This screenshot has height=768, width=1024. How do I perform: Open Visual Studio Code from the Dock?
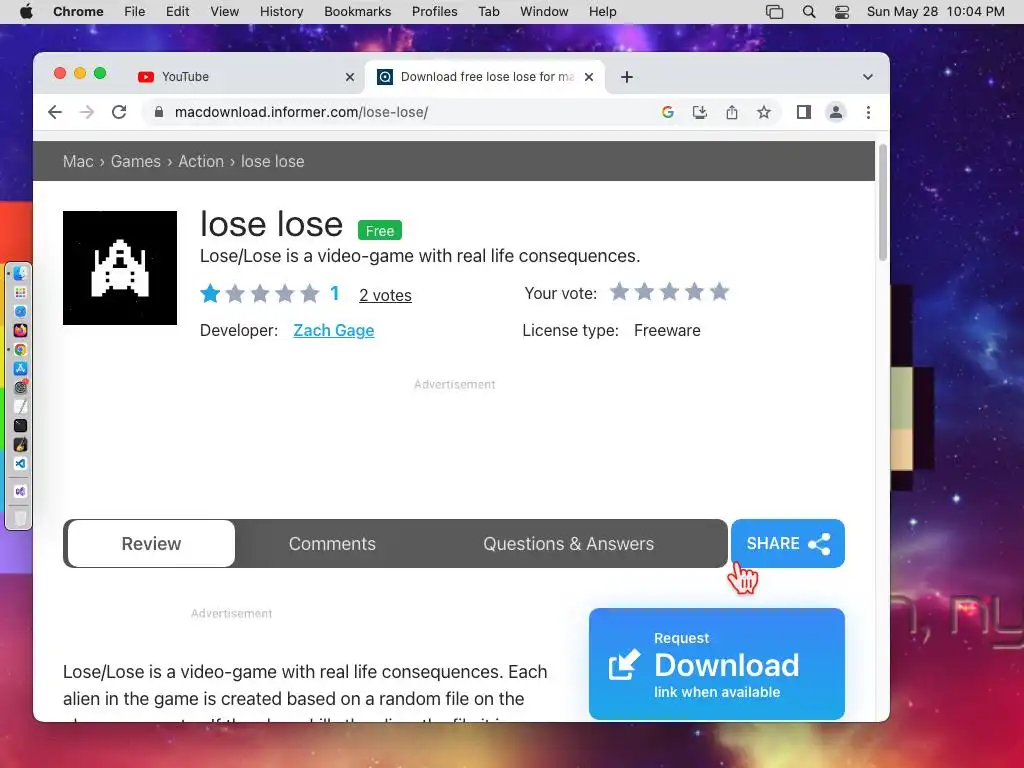[20, 464]
